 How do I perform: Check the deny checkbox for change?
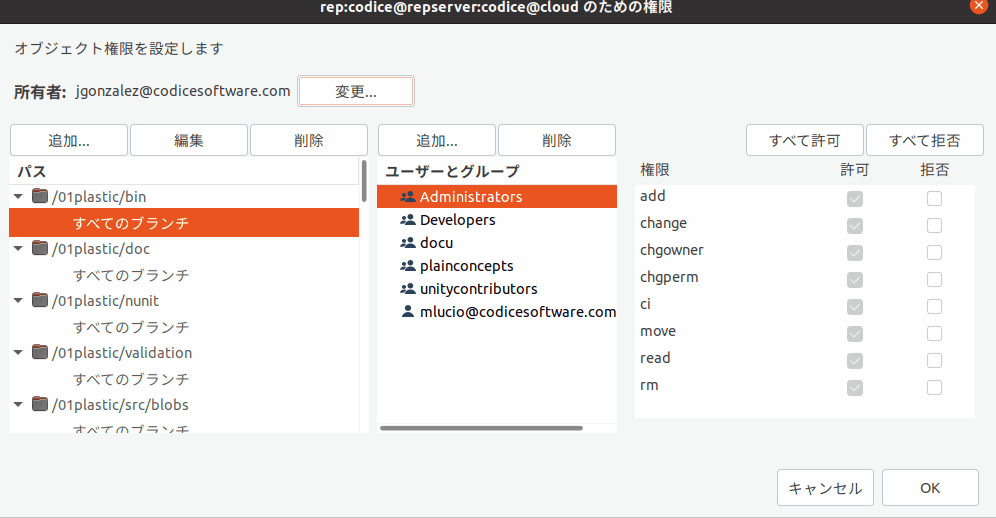pos(934,226)
